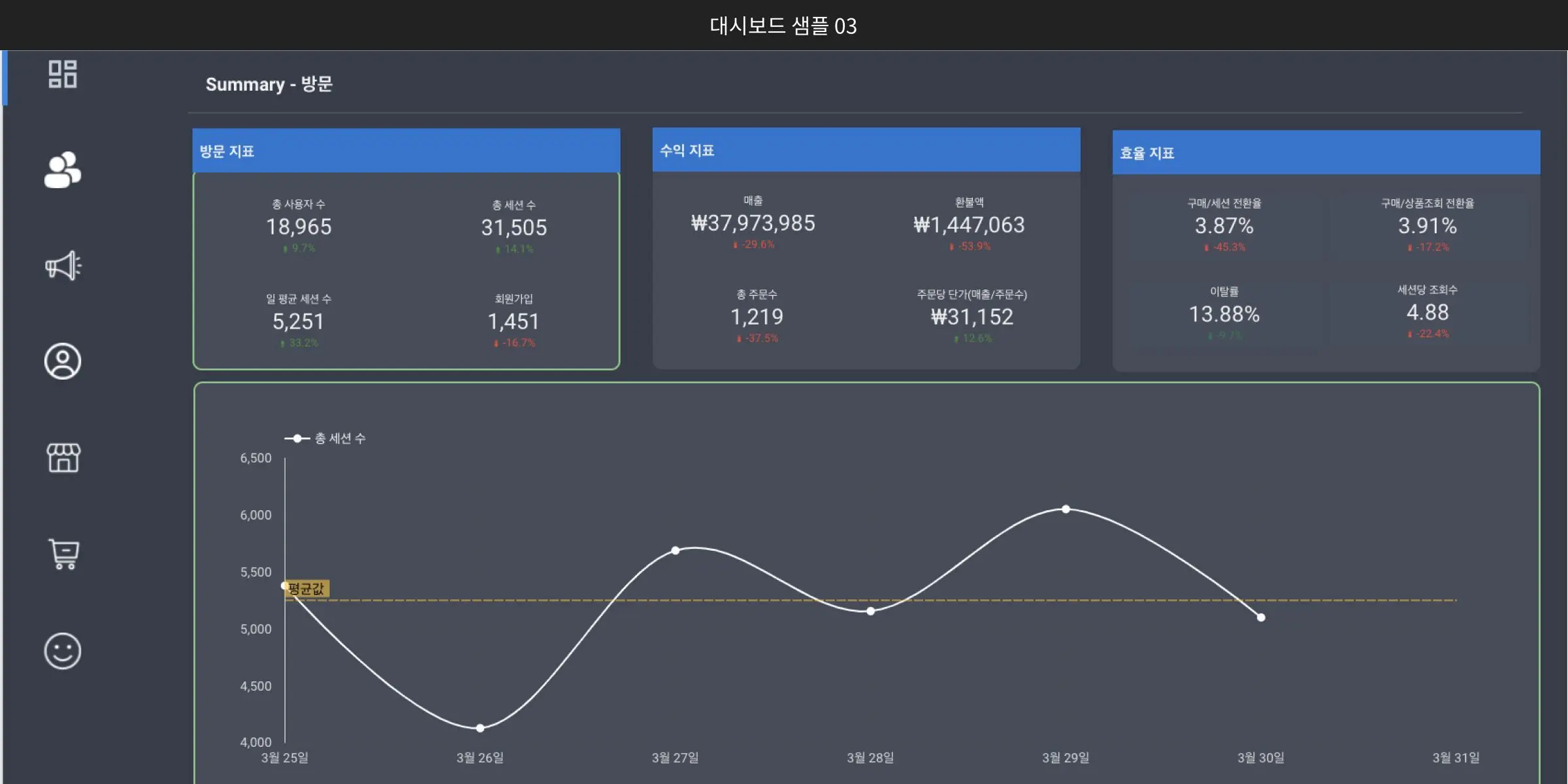Click the chart data point for 3월 27일

pyautogui.click(x=676, y=551)
